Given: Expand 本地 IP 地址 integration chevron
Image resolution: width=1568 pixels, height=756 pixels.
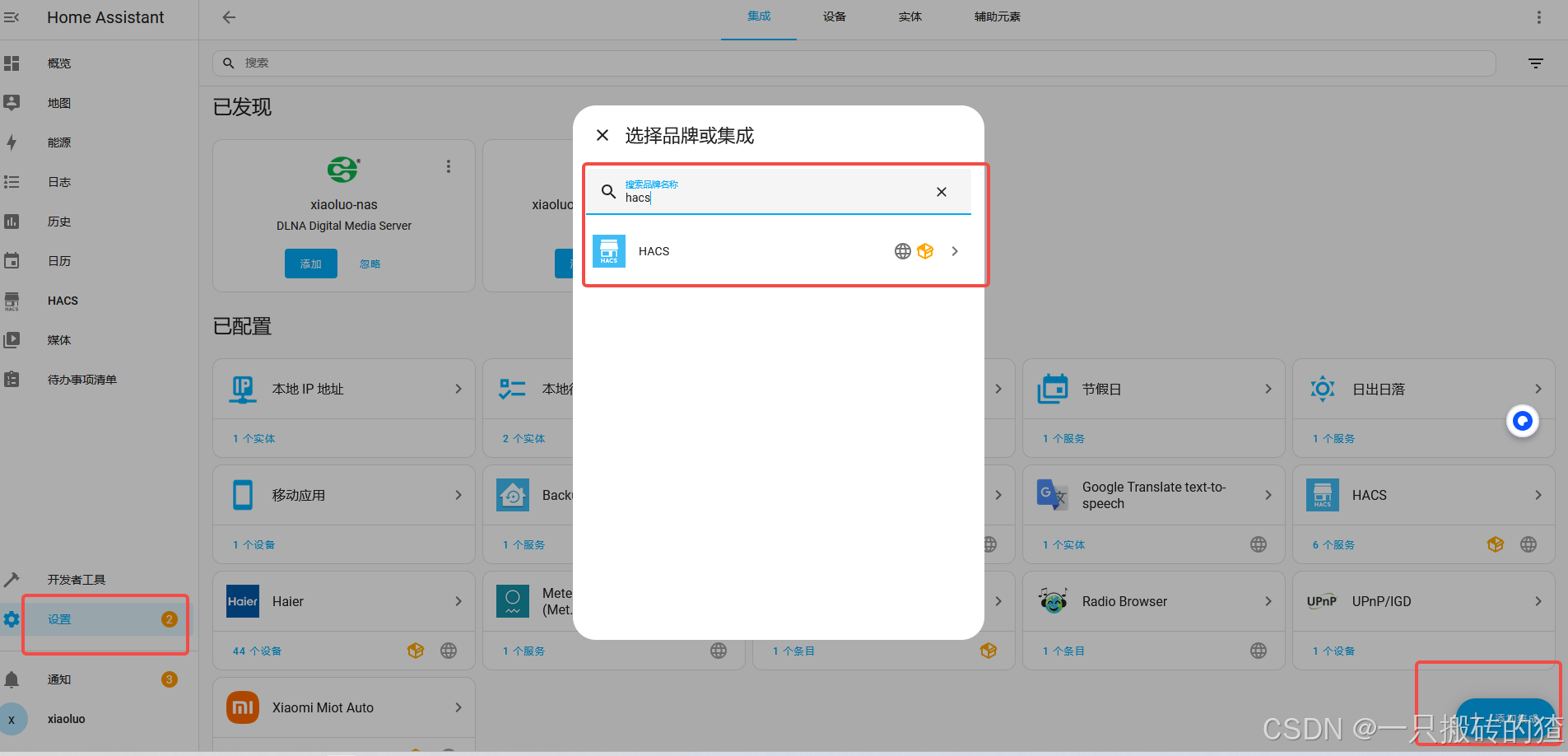Looking at the screenshot, I should pos(458,389).
